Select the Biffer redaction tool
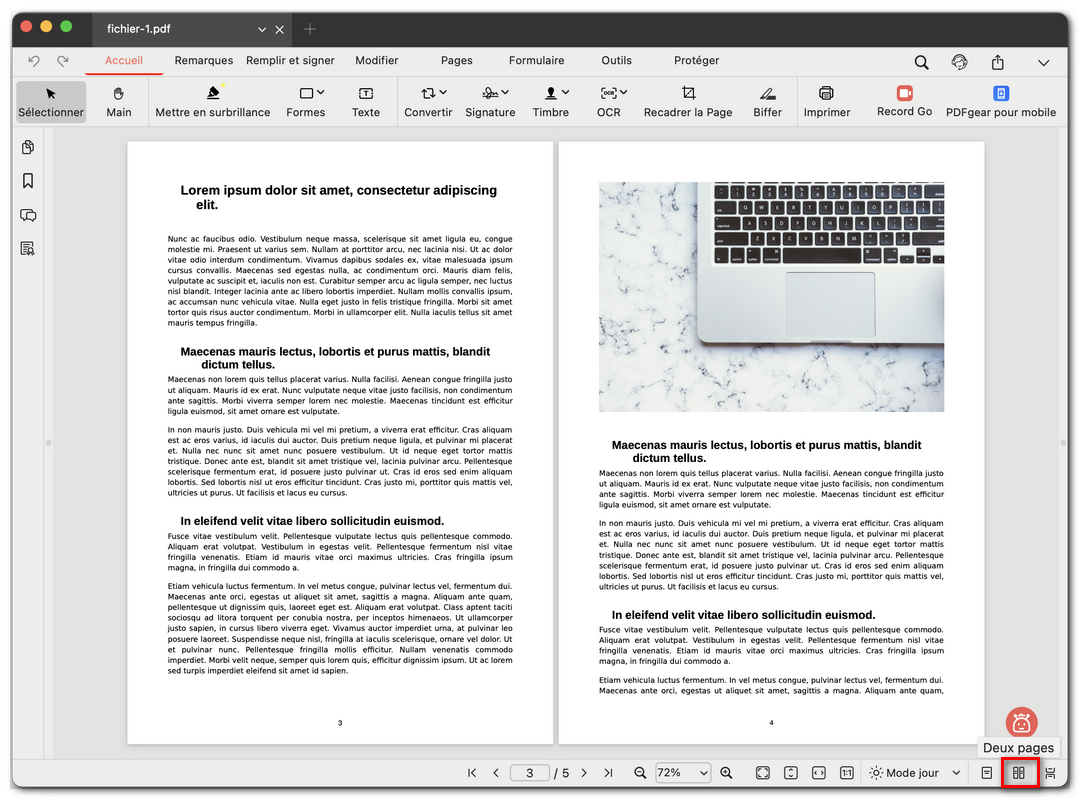 (767, 102)
